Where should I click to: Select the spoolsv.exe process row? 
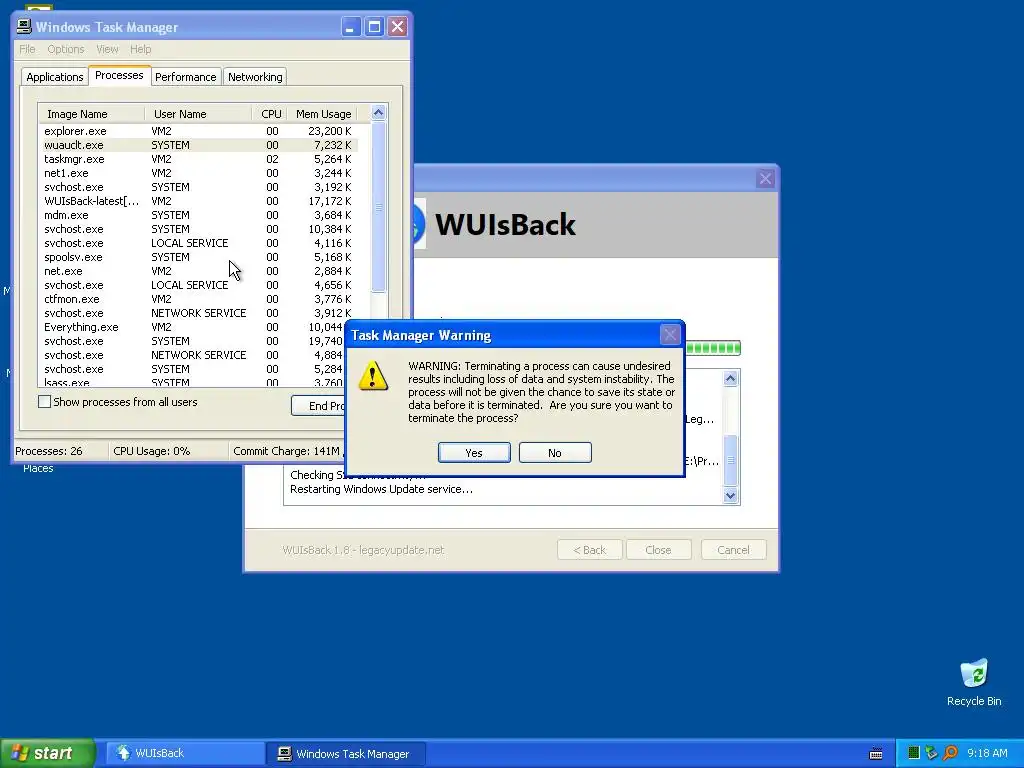[x=199, y=257]
